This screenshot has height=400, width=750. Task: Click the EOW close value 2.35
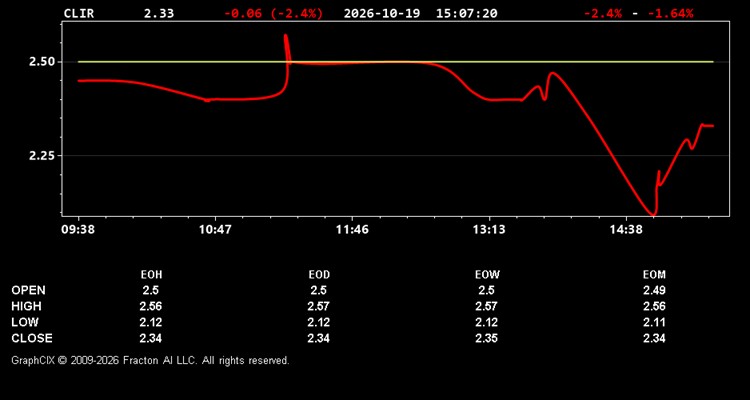click(x=486, y=338)
